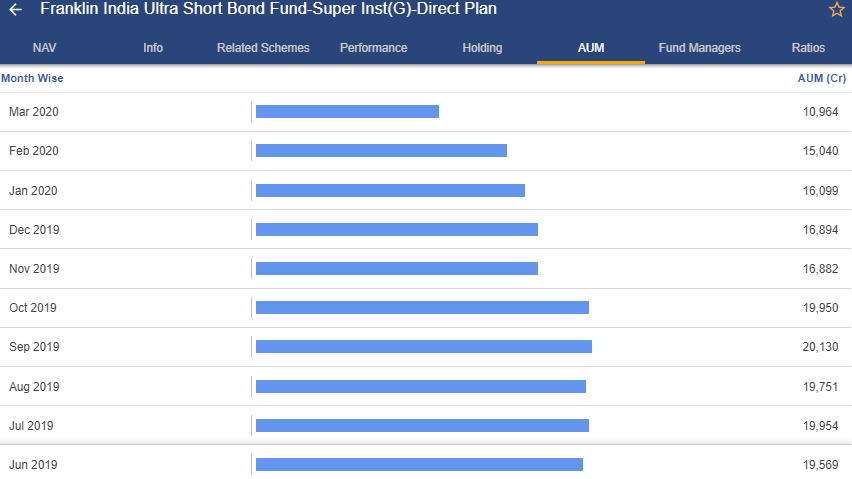The height and width of the screenshot is (479, 852).
Task: Select the Mar 2020 AUM bar
Action: pyautogui.click(x=347, y=111)
